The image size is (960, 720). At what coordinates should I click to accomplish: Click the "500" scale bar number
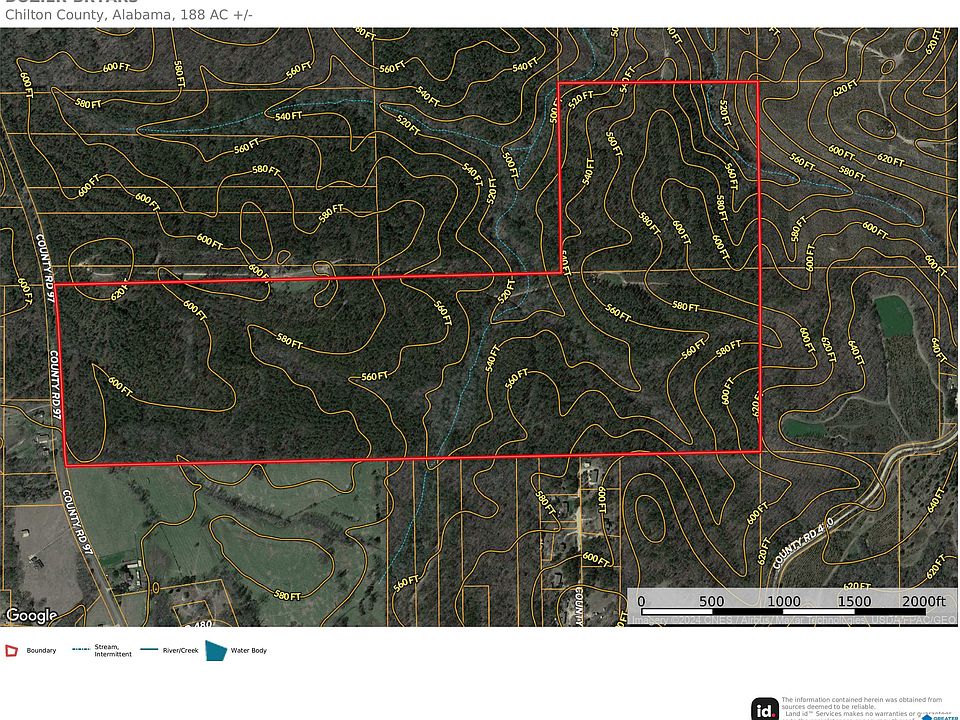click(x=712, y=601)
